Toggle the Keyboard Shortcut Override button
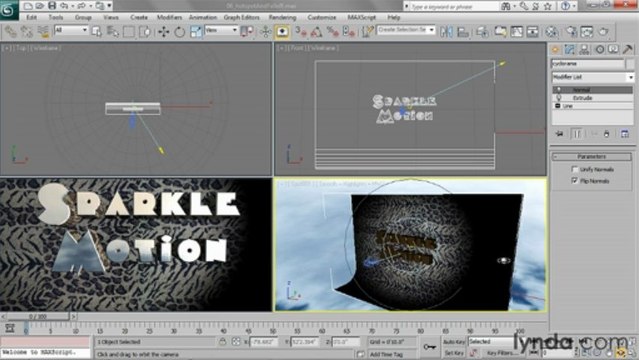The width and height of the screenshot is (639, 360). [x=282, y=31]
